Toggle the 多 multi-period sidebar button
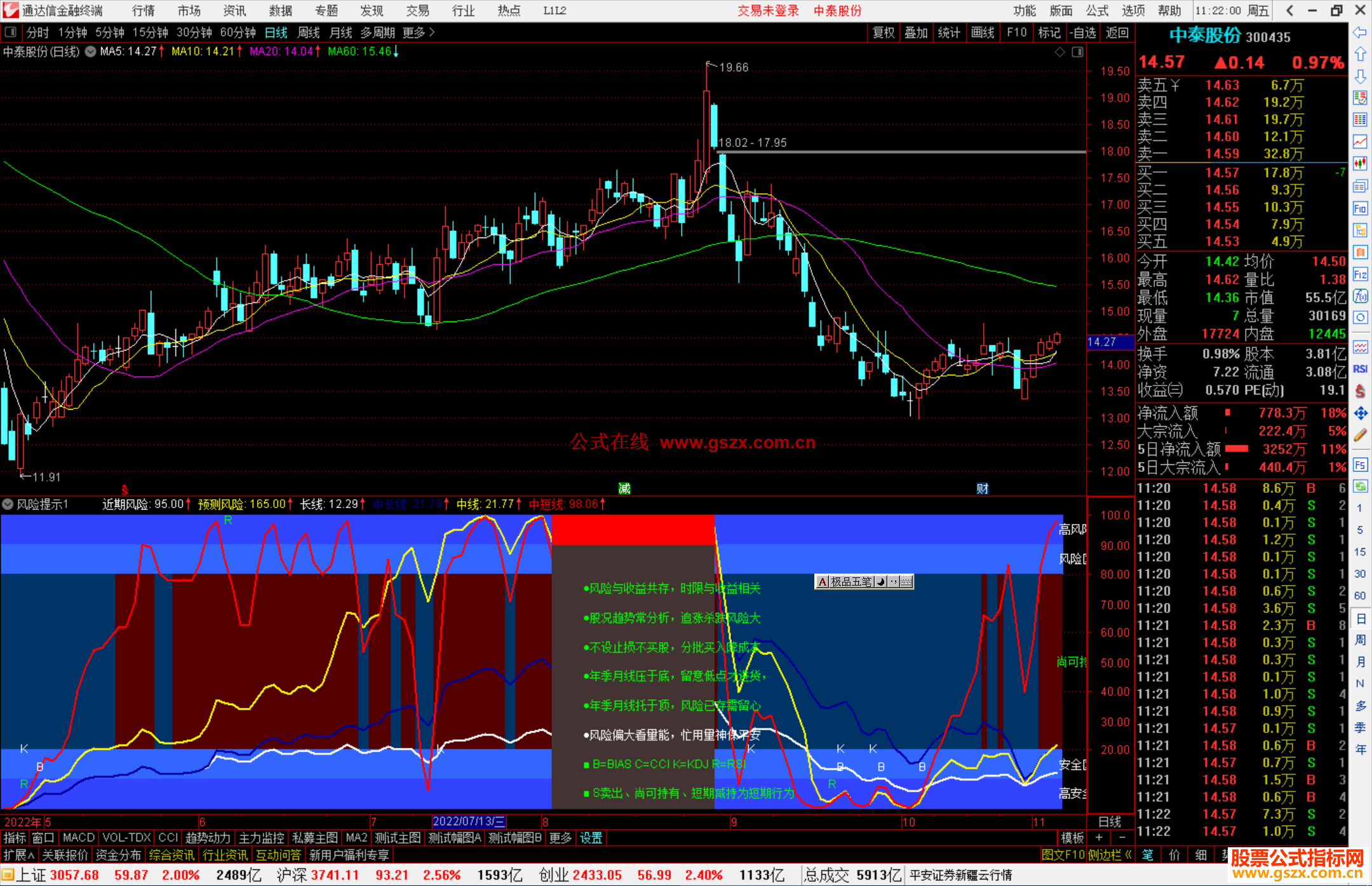 tap(1360, 706)
